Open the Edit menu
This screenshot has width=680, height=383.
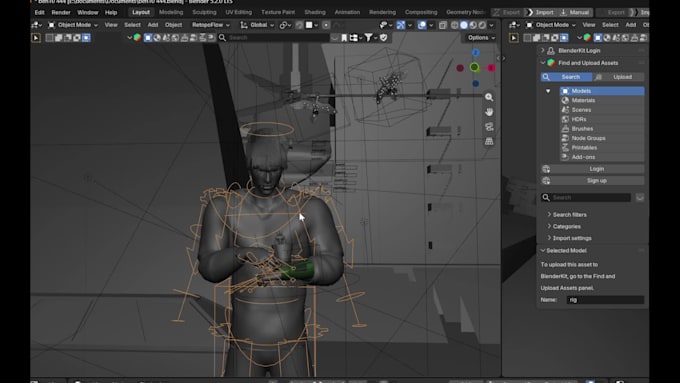click(x=39, y=12)
